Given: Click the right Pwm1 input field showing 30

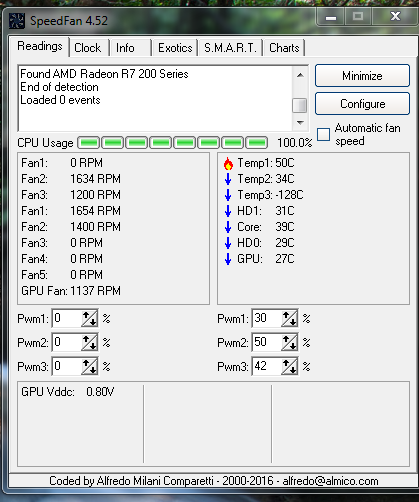Looking at the screenshot, I should 267,318.
